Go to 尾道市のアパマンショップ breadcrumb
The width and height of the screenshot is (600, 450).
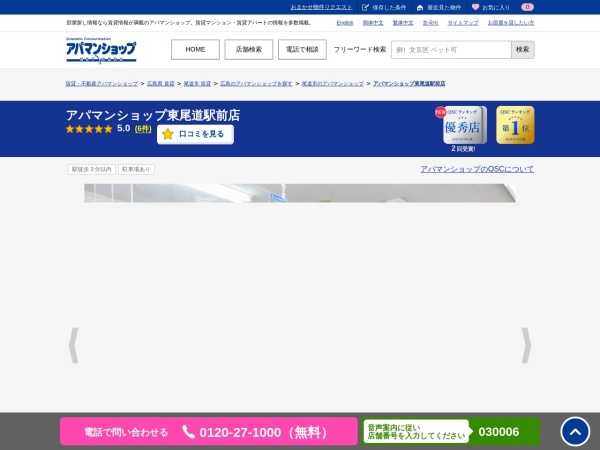pyautogui.click(x=333, y=83)
